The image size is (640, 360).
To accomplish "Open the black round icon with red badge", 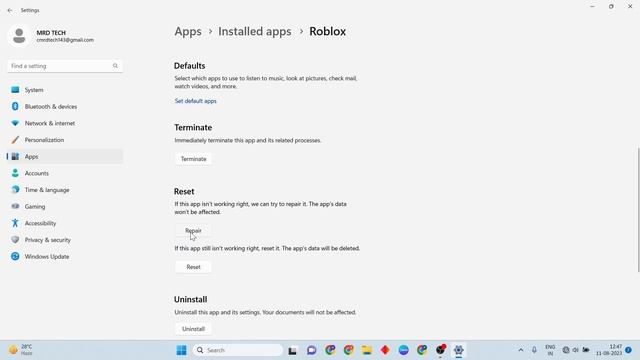I will point(440,350).
